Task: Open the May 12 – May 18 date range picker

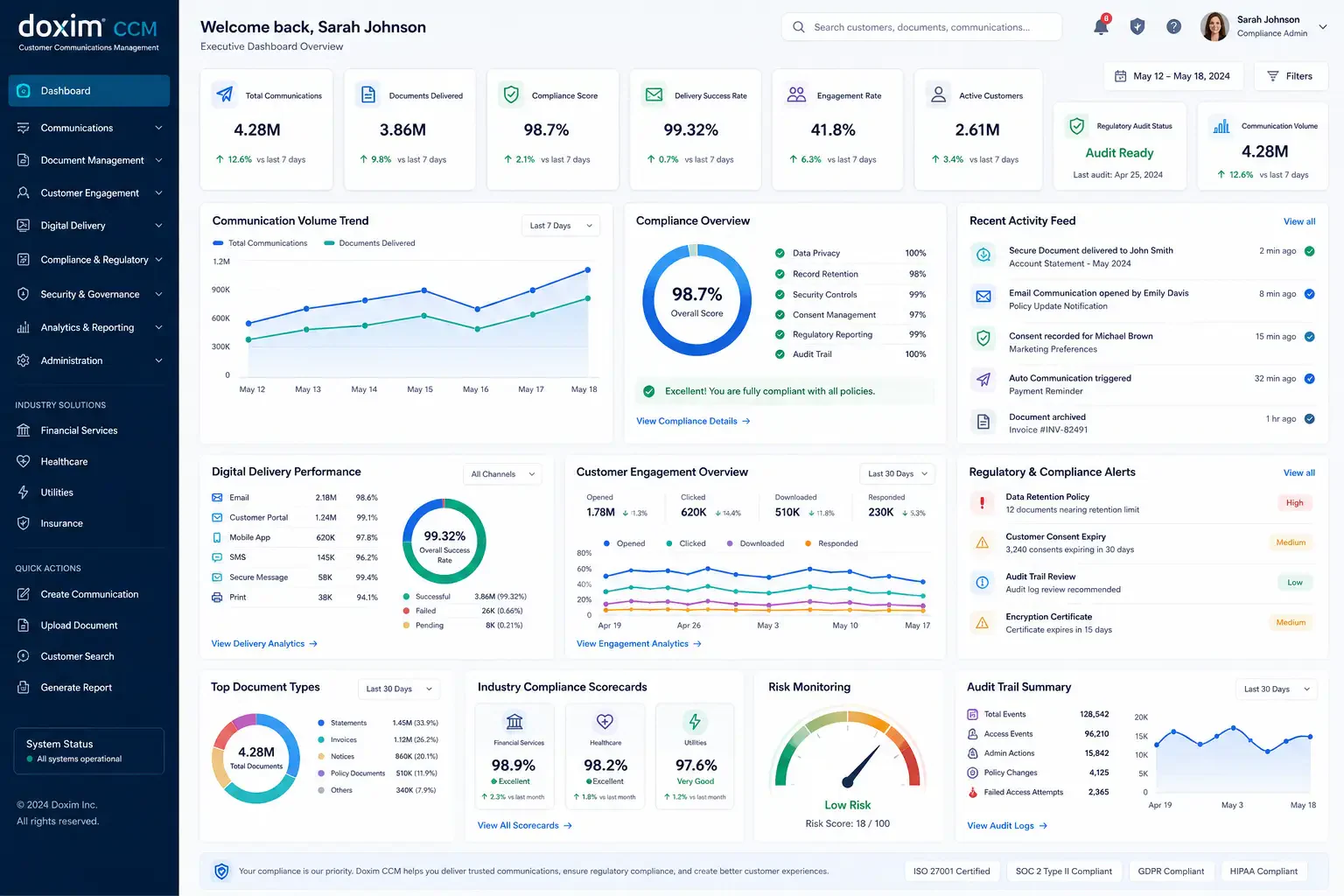Action: point(1172,76)
